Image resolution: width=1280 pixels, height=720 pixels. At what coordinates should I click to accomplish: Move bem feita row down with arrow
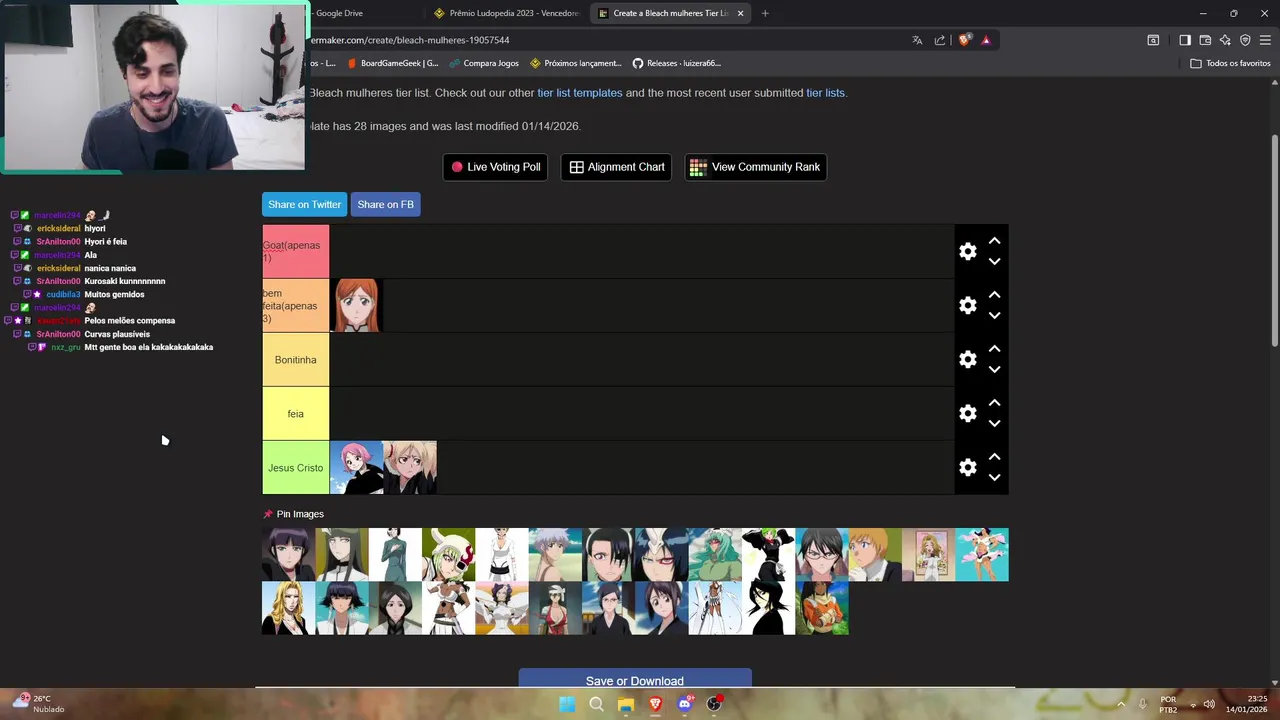[994, 315]
